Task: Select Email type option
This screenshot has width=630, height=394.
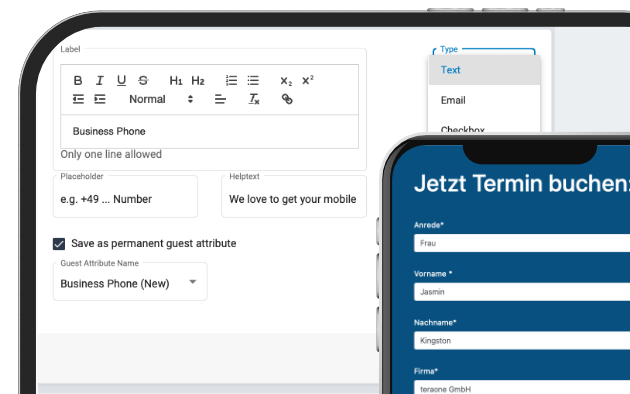Action: 484,100
